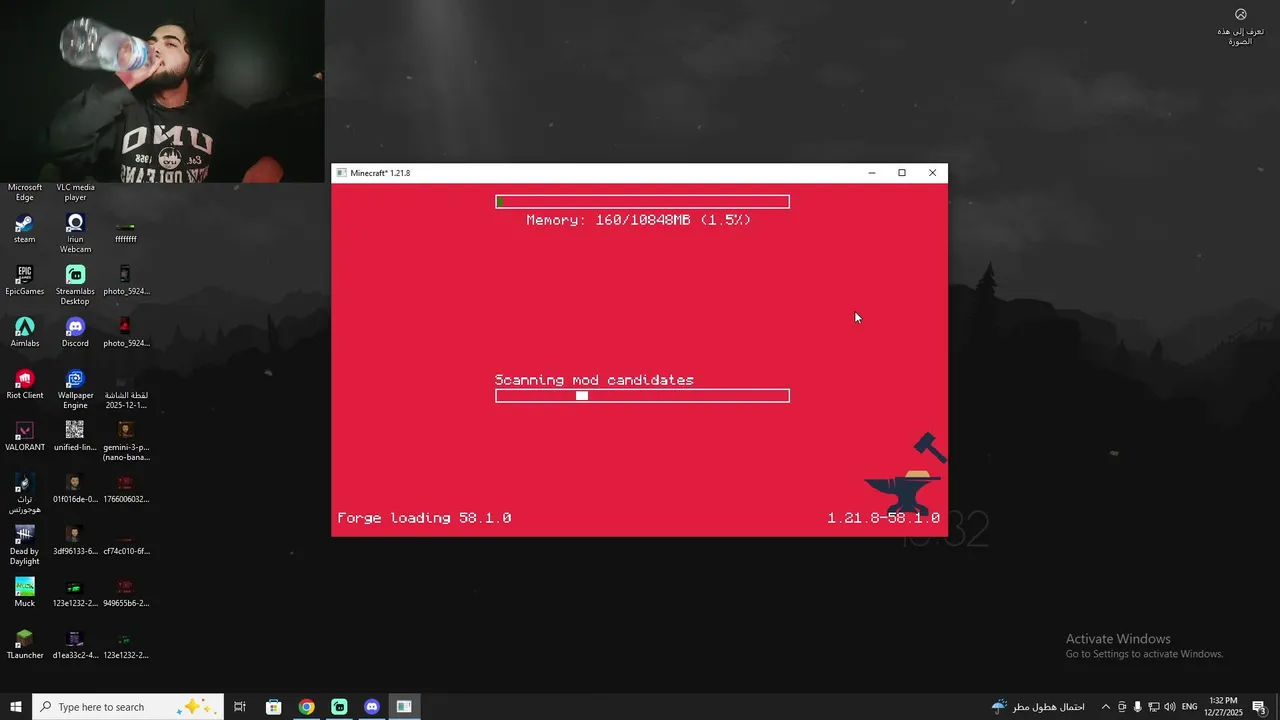This screenshot has height=720, width=1280.
Task: Select the 949655b6-2... desktop file
Action: coord(125,593)
